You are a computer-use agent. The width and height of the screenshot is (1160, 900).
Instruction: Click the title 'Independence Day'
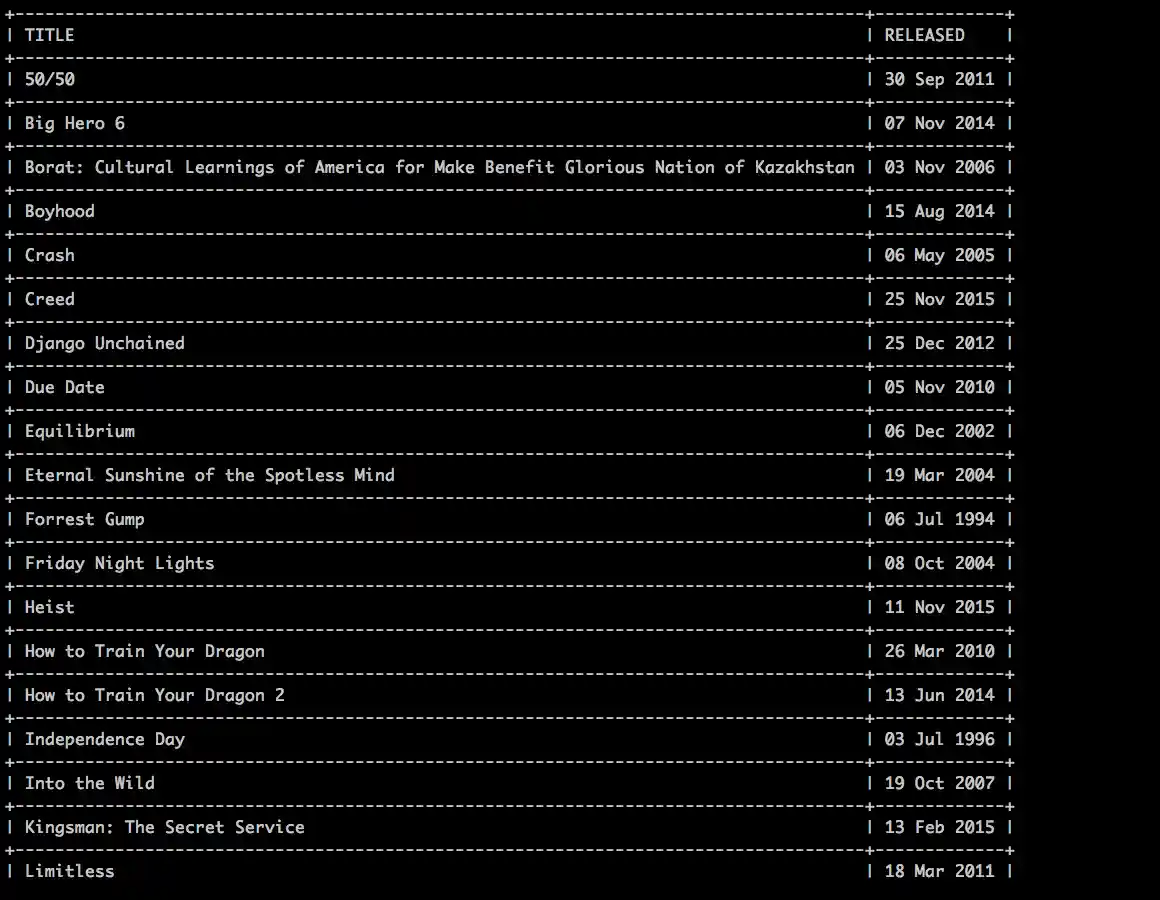click(x=104, y=740)
